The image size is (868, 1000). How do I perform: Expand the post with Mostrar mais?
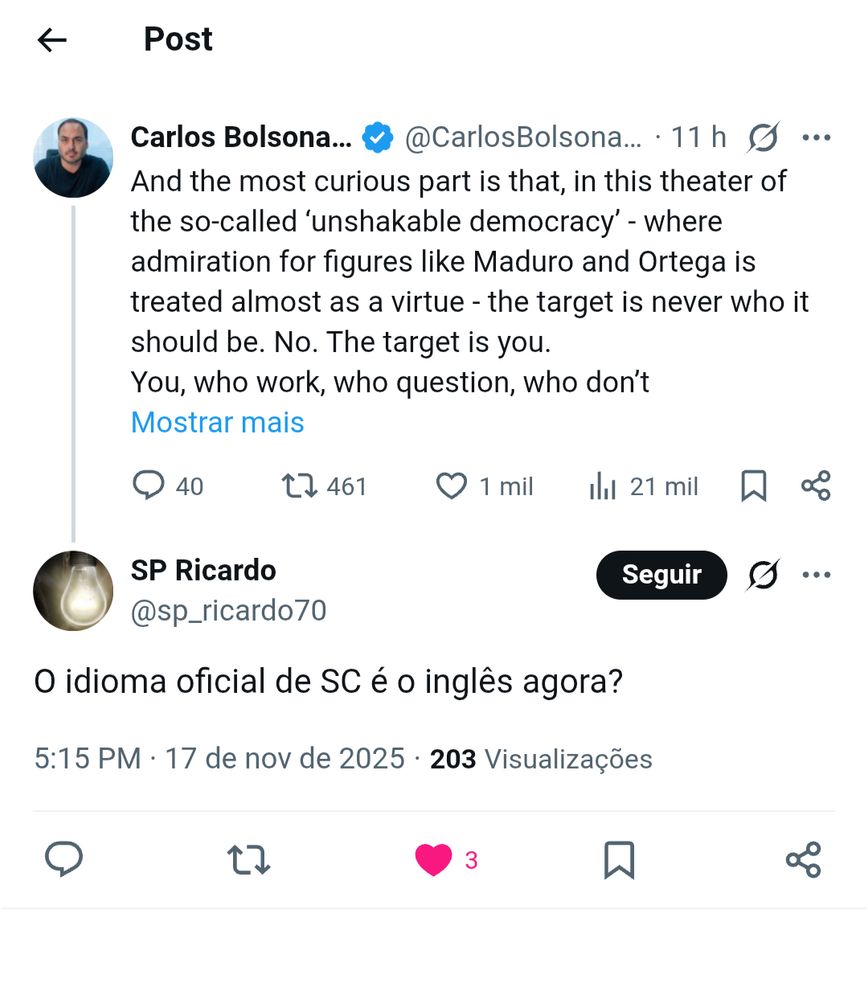[x=216, y=422]
